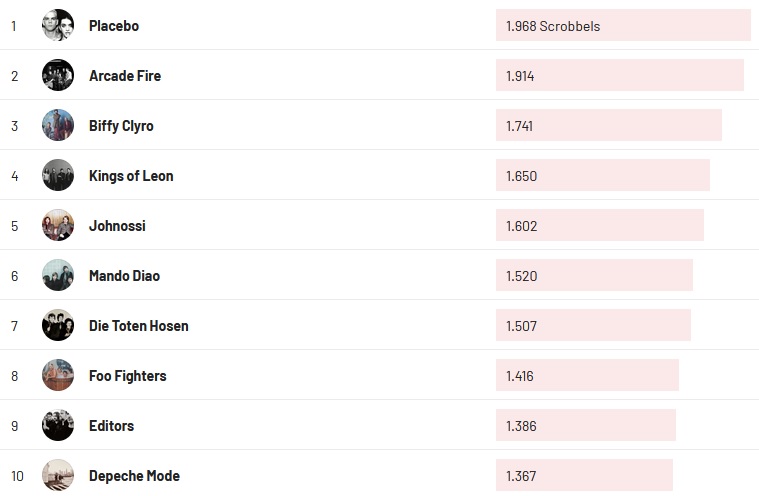Select Kings of Leon's round avatar
Image resolution: width=759 pixels, height=496 pixels.
(x=58, y=175)
